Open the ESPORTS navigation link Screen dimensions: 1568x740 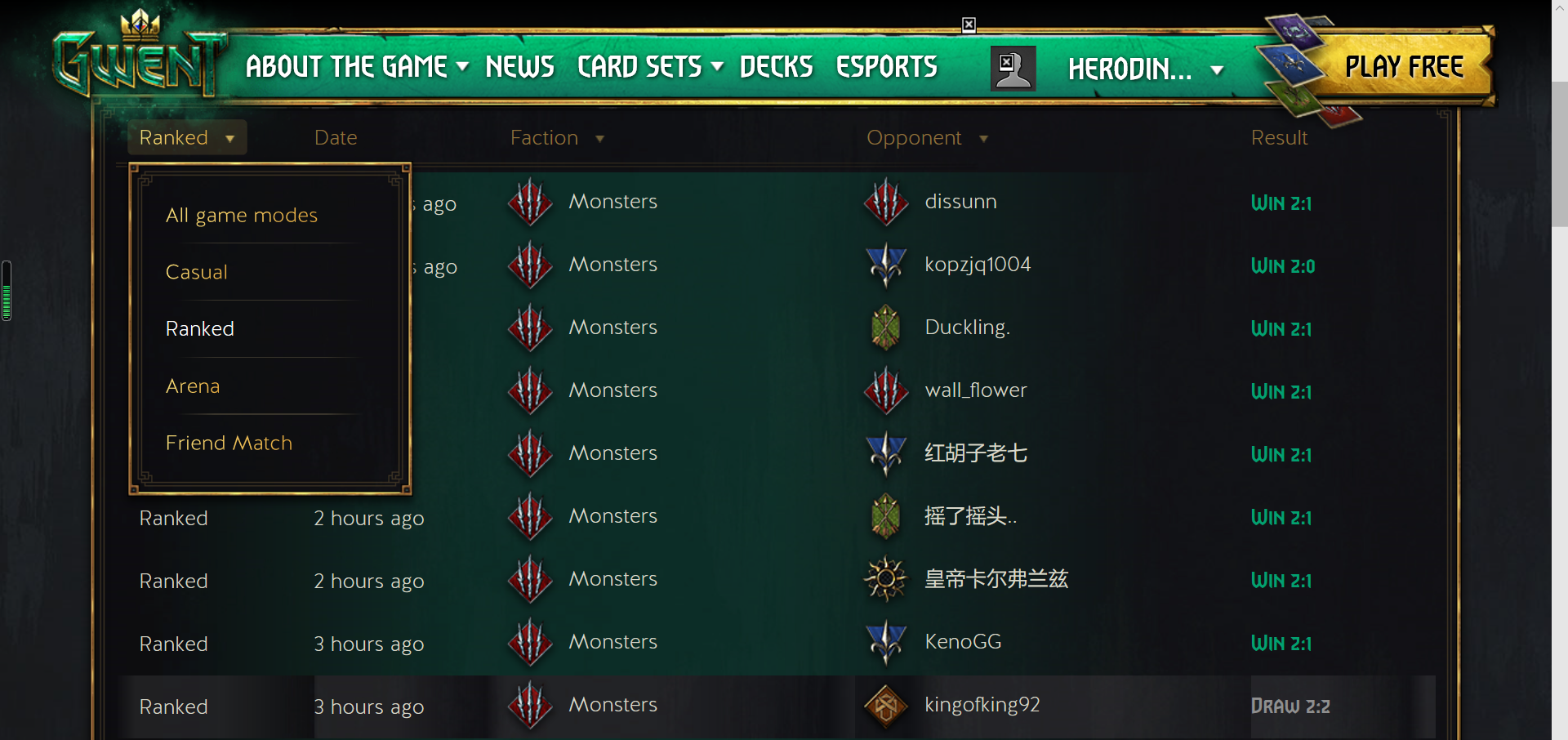(887, 67)
